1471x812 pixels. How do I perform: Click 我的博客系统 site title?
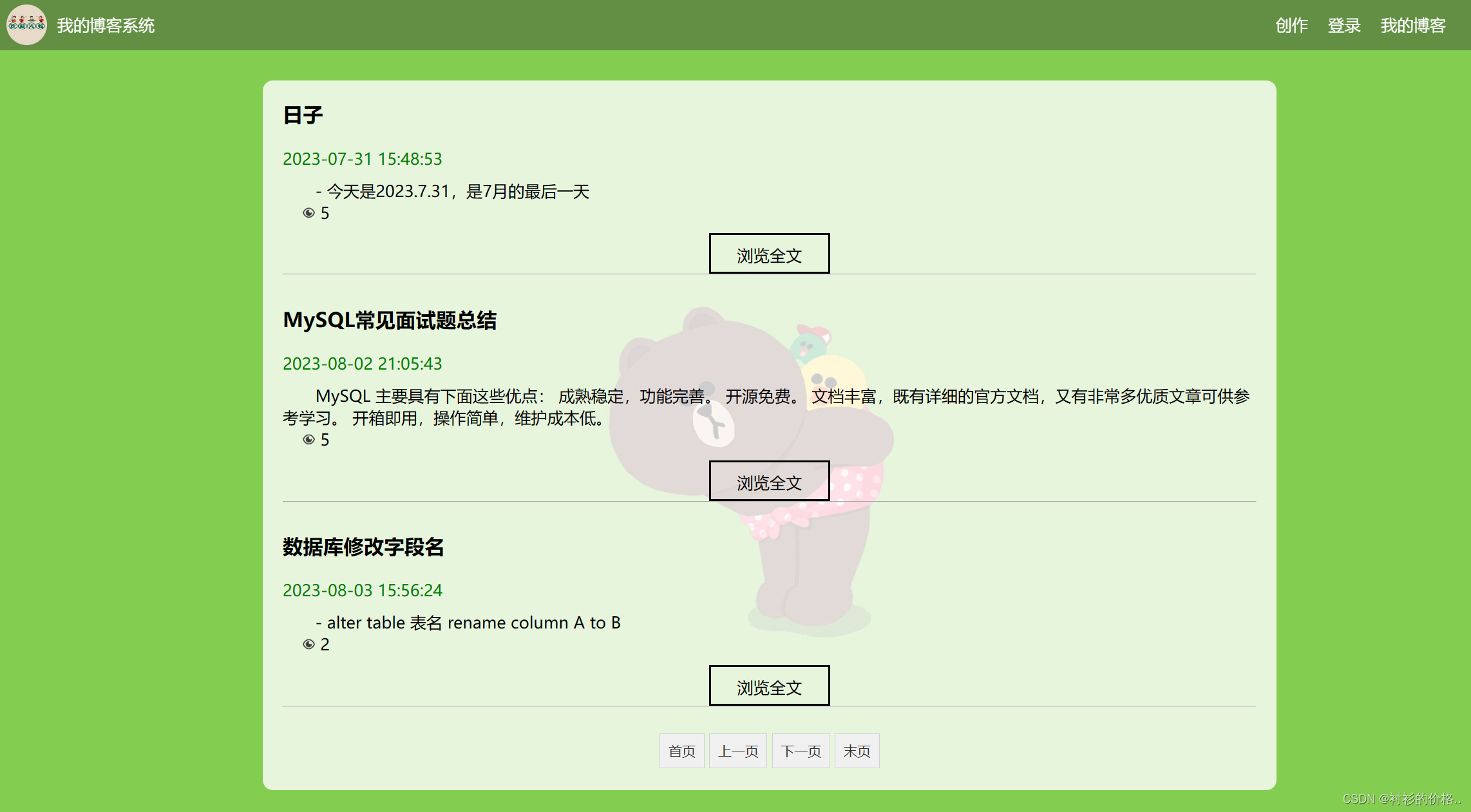106,26
